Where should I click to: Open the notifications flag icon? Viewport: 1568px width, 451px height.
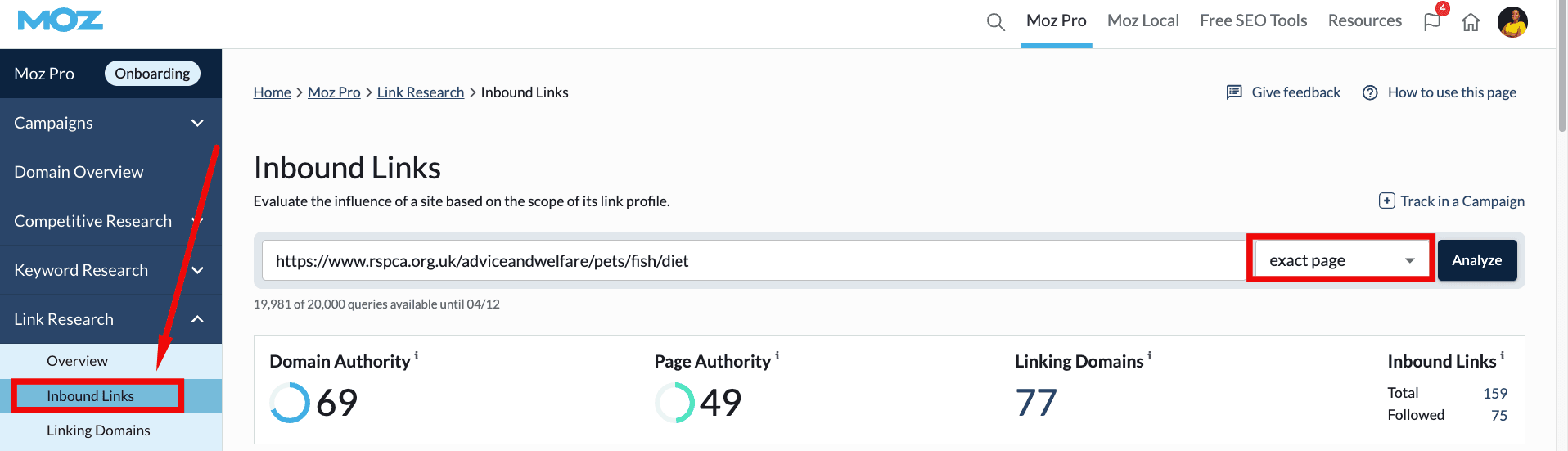(1432, 22)
